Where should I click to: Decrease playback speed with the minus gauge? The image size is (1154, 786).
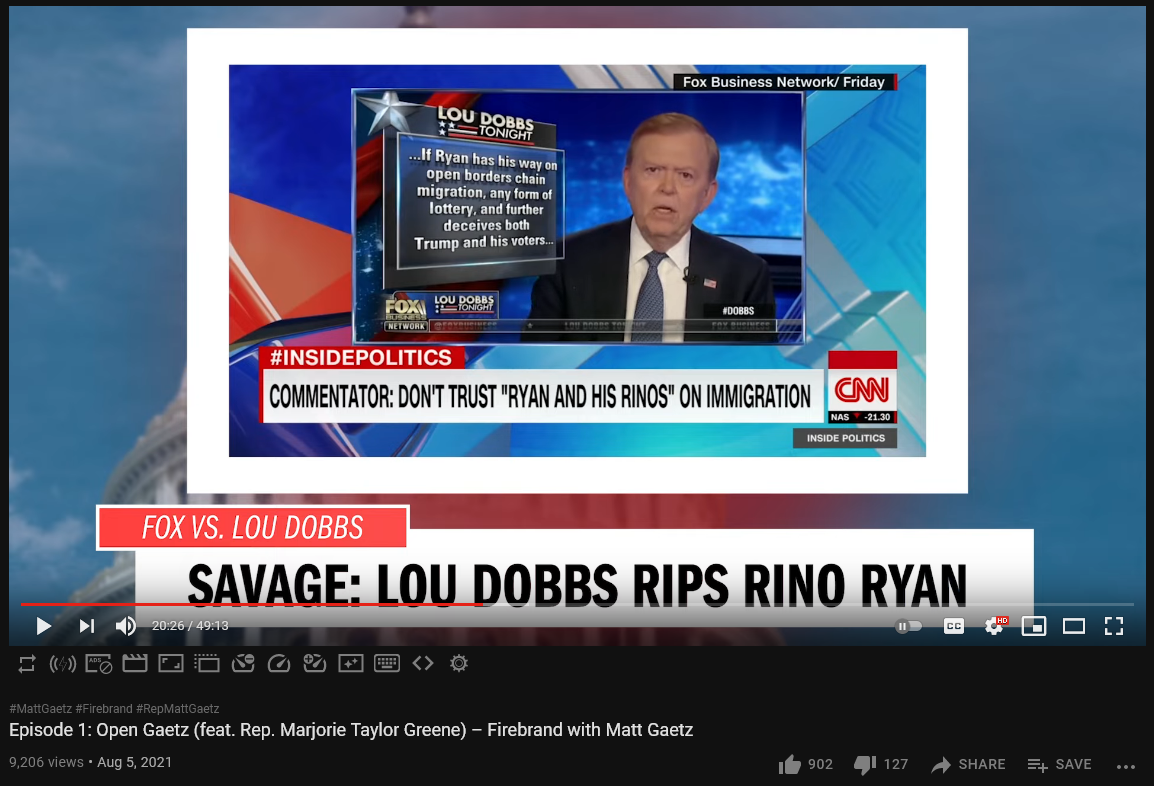[x=243, y=664]
